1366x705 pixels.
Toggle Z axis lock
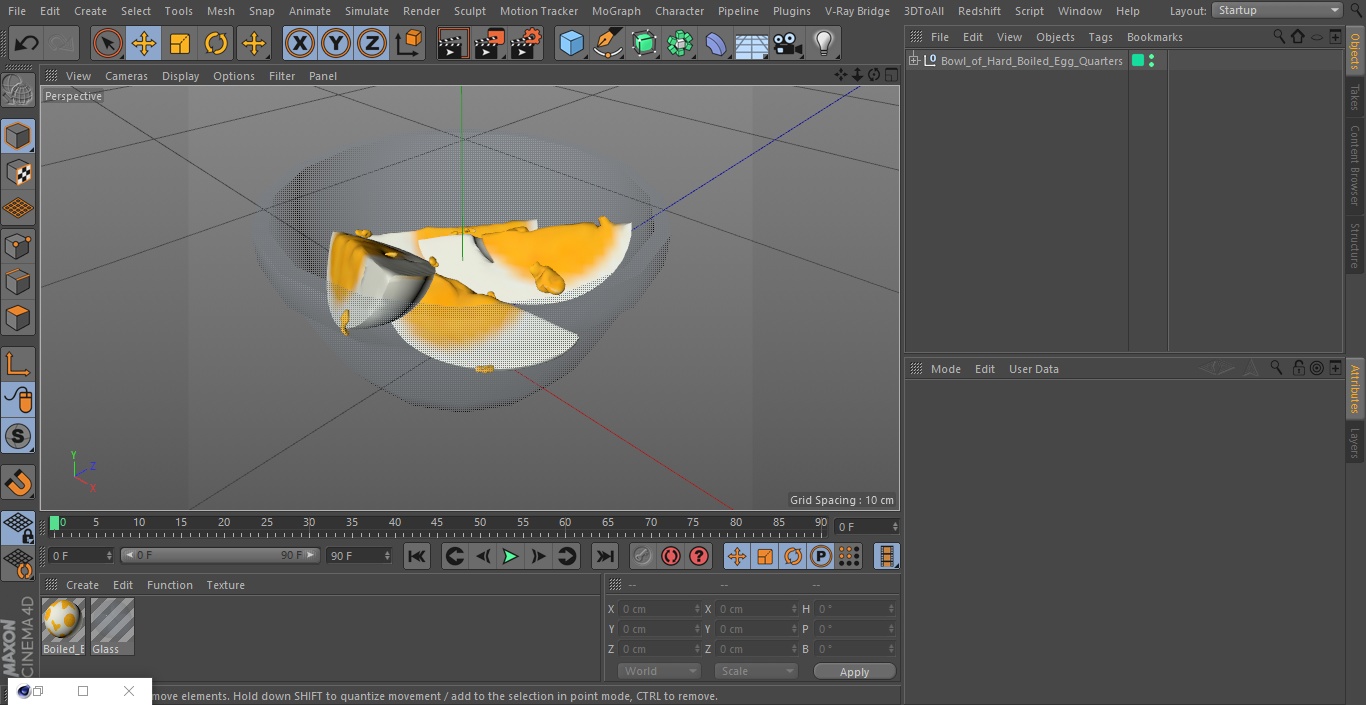click(372, 43)
